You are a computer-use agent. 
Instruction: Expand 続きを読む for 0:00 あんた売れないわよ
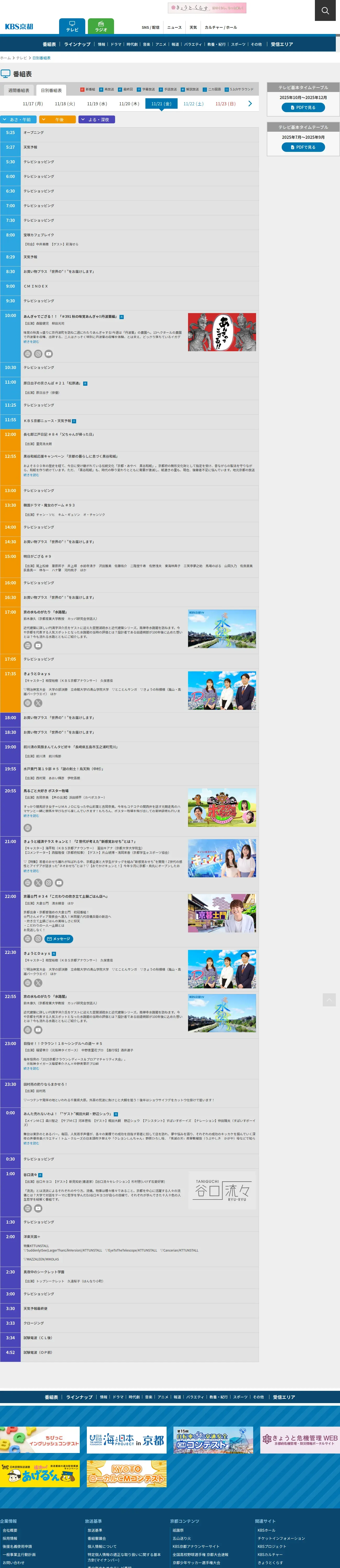click(x=31, y=1143)
